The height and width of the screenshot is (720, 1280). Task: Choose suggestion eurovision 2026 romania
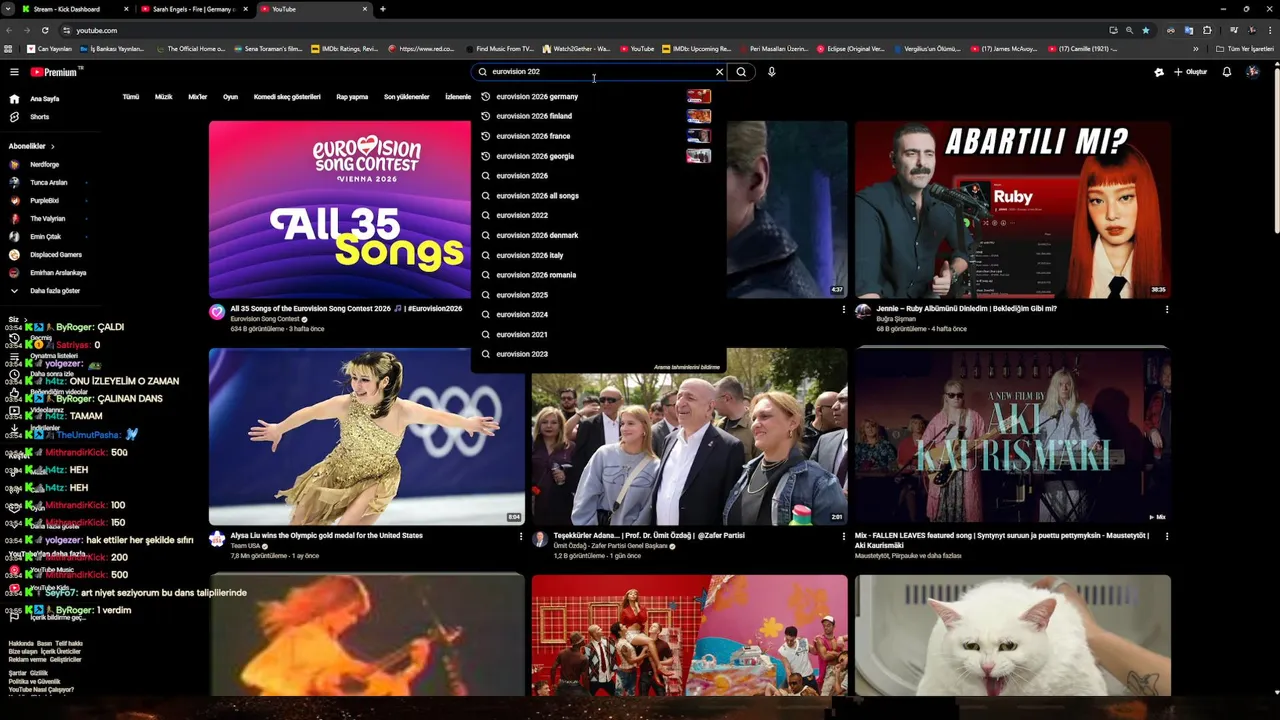[598, 275]
